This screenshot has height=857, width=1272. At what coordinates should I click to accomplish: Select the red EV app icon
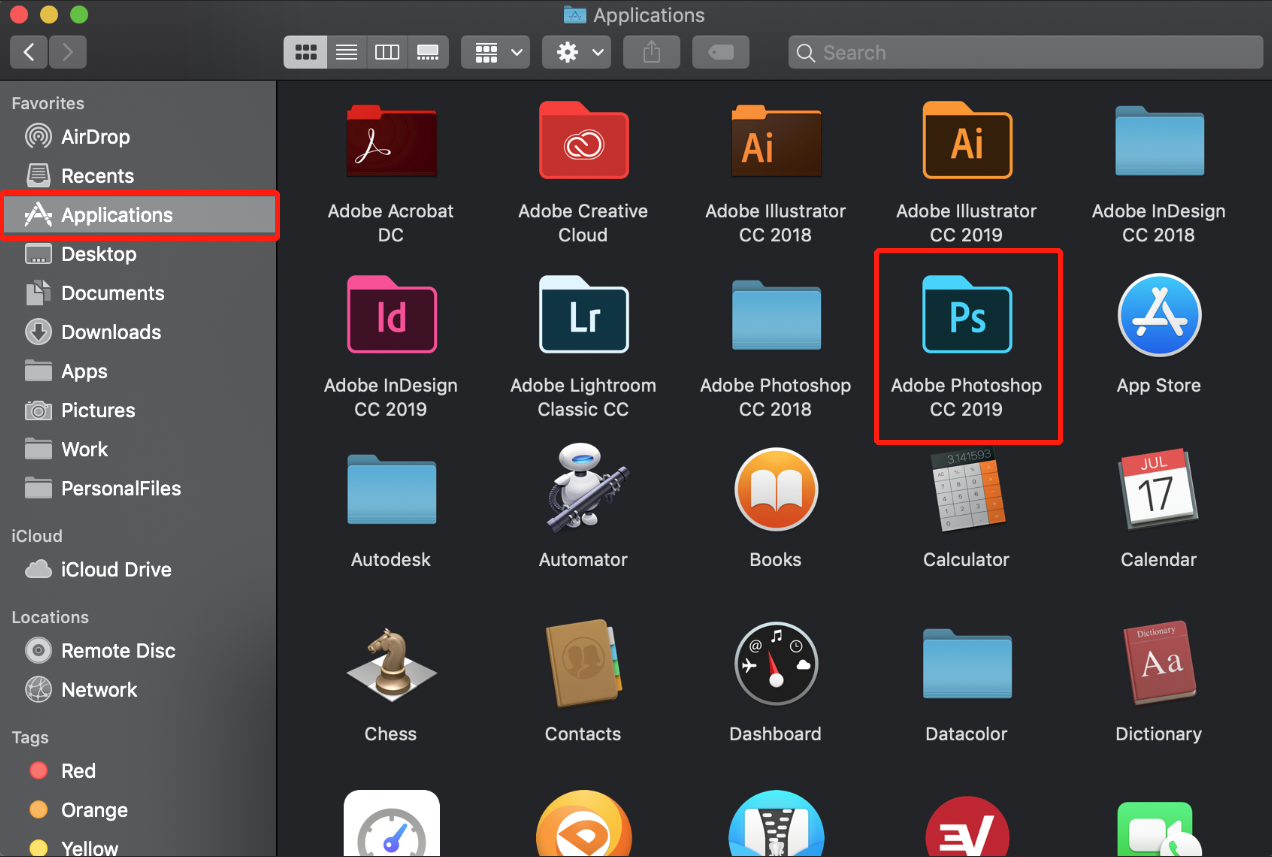[x=967, y=827]
